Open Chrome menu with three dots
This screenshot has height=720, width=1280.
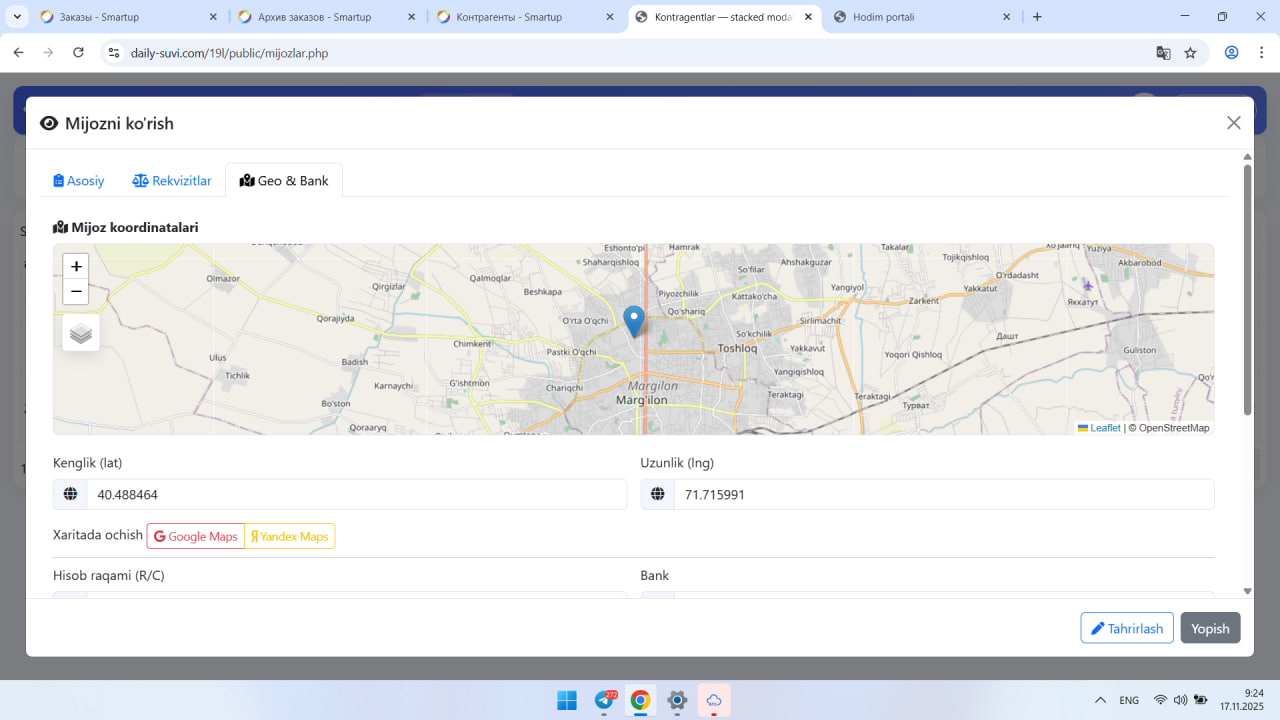click(x=1260, y=53)
